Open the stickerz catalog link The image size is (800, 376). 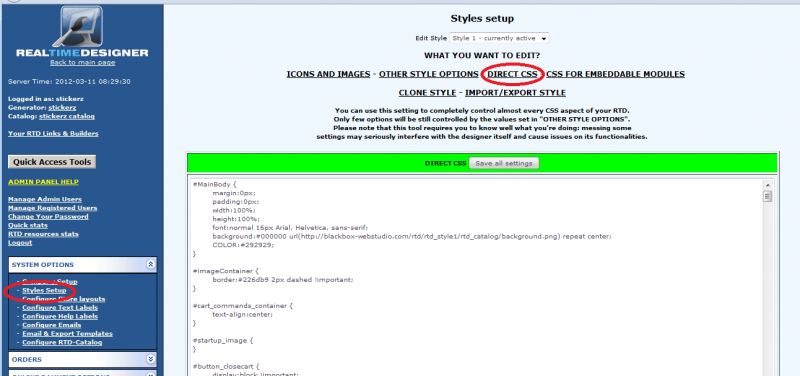click(67, 116)
